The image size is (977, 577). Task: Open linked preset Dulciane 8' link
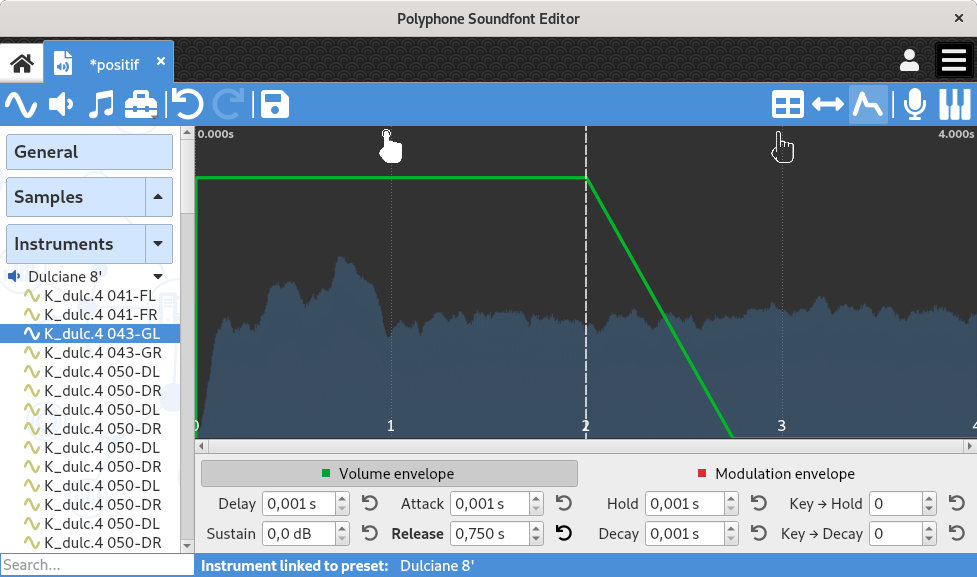point(437,566)
